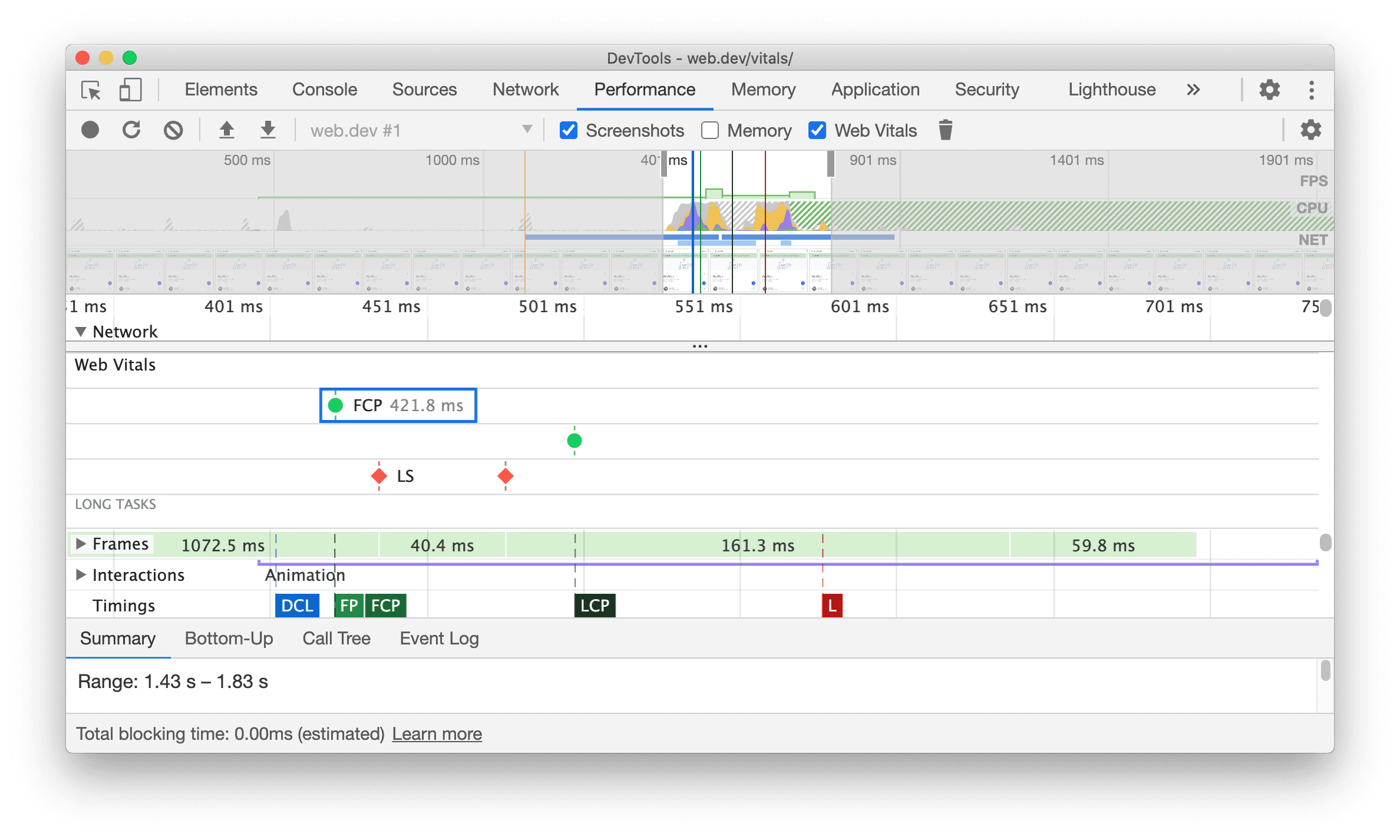Select the Performance tab
Image resolution: width=1400 pixels, height=840 pixels.
(645, 90)
